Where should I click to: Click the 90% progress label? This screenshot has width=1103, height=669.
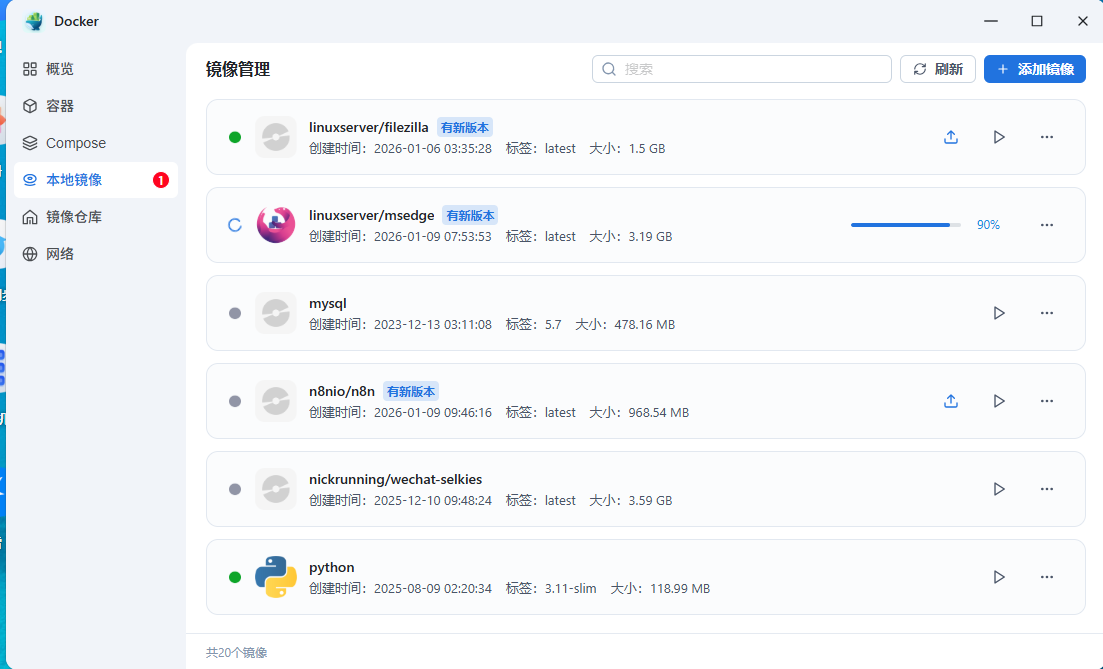(x=988, y=225)
